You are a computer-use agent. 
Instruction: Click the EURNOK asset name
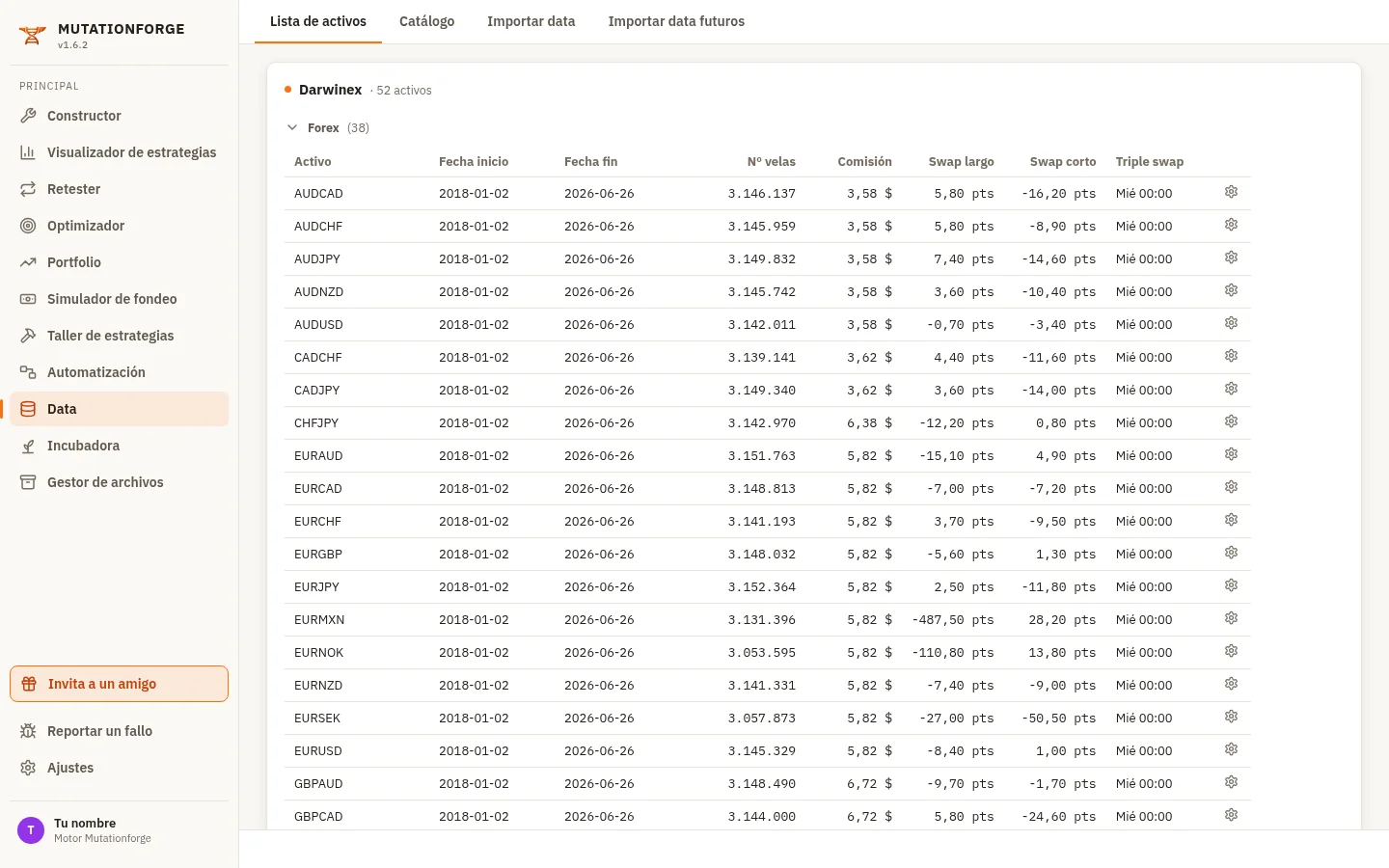tap(319, 653)
